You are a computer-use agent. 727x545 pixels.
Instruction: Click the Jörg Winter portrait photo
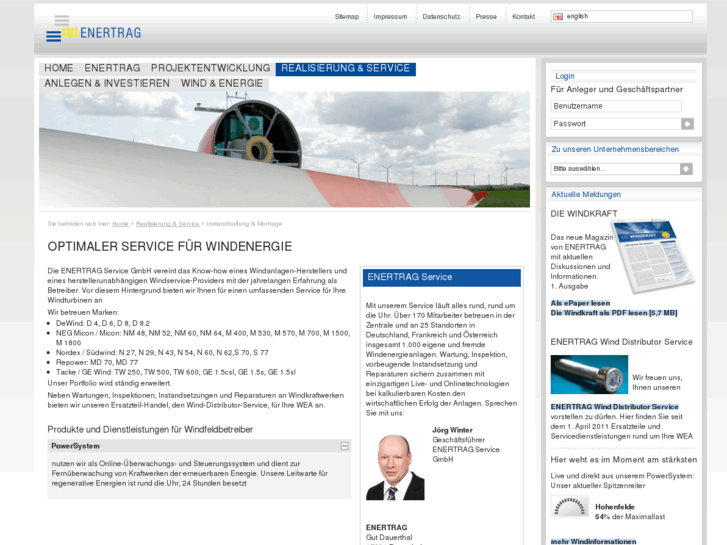pyautogui.click(x=395, y=467)
